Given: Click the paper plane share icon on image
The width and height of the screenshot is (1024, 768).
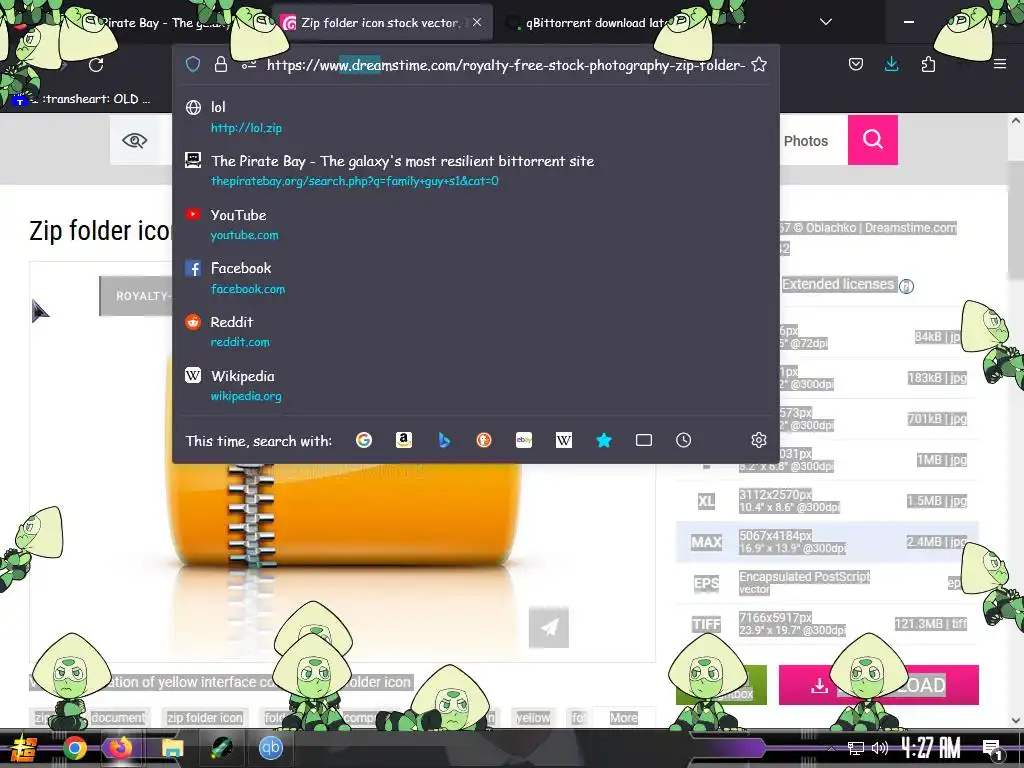Looking at the screenshot, I should tap(549, 627).
